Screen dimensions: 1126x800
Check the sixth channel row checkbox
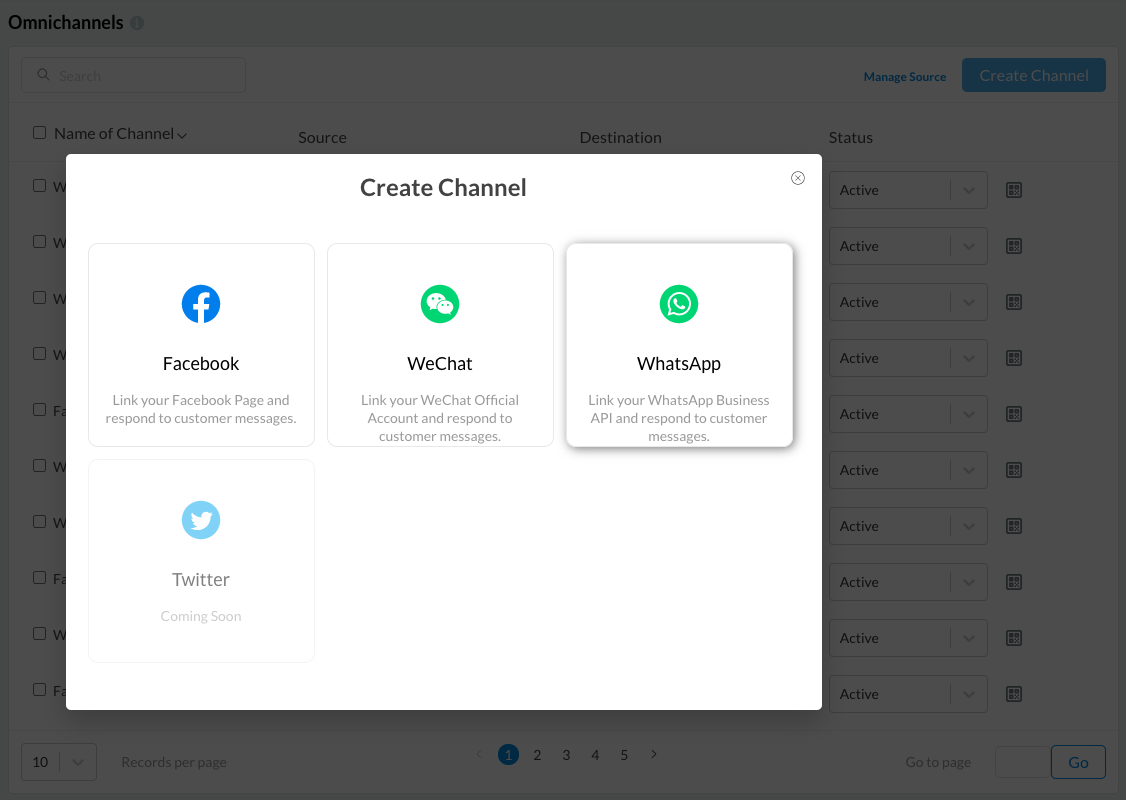39,466
